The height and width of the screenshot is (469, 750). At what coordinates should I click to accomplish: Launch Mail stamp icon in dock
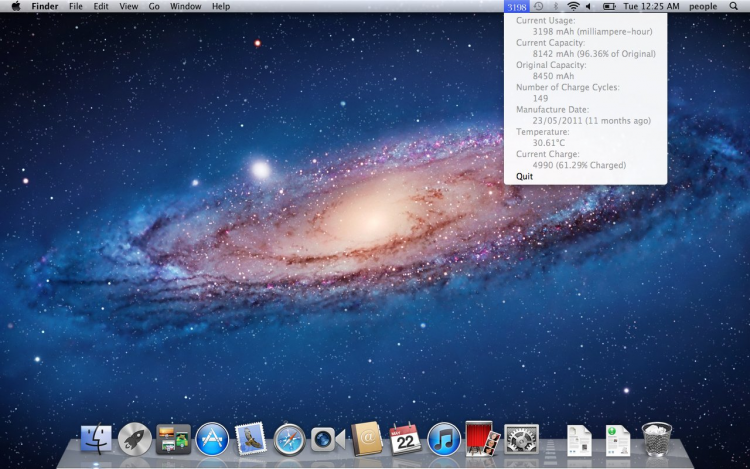250,439
